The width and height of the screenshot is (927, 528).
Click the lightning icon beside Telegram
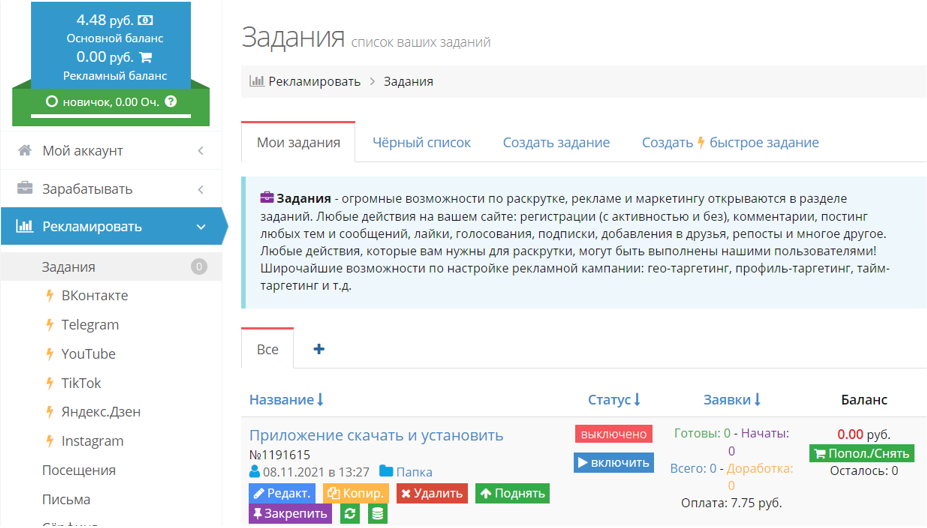point(50,325)
